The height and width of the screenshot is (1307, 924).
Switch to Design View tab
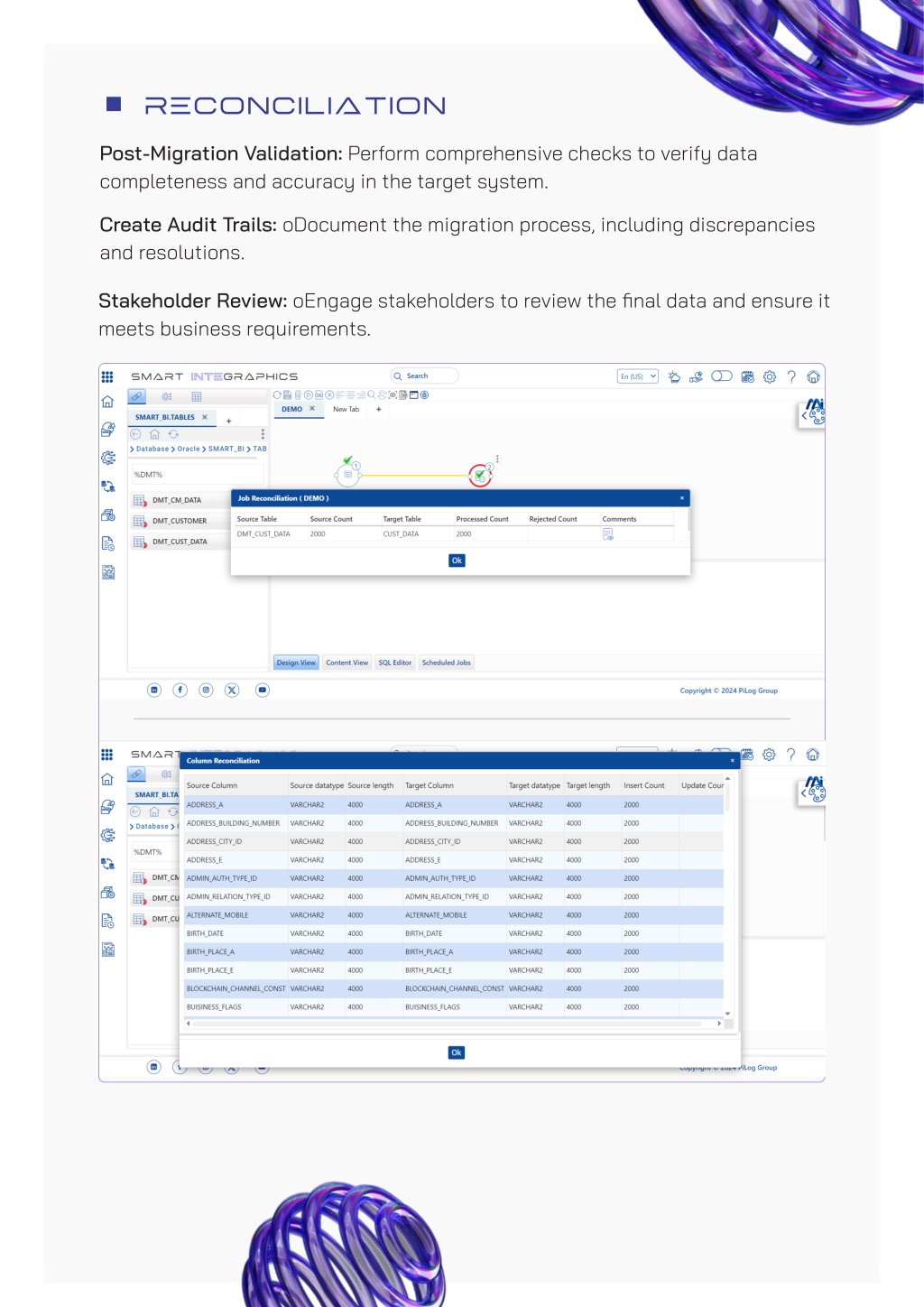[x=296, y=663]
